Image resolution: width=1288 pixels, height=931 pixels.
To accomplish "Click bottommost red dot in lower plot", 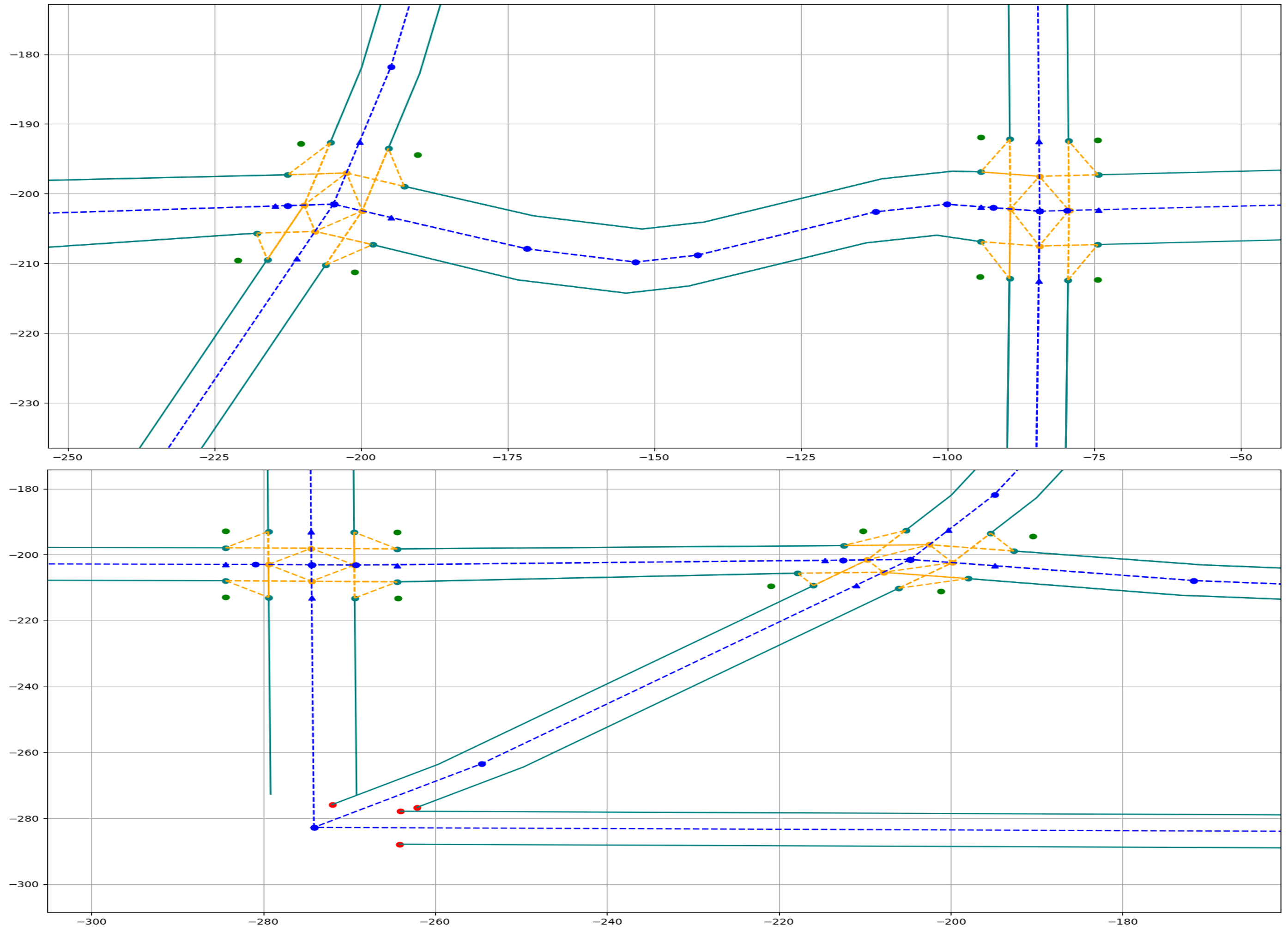I will (400, 845).
